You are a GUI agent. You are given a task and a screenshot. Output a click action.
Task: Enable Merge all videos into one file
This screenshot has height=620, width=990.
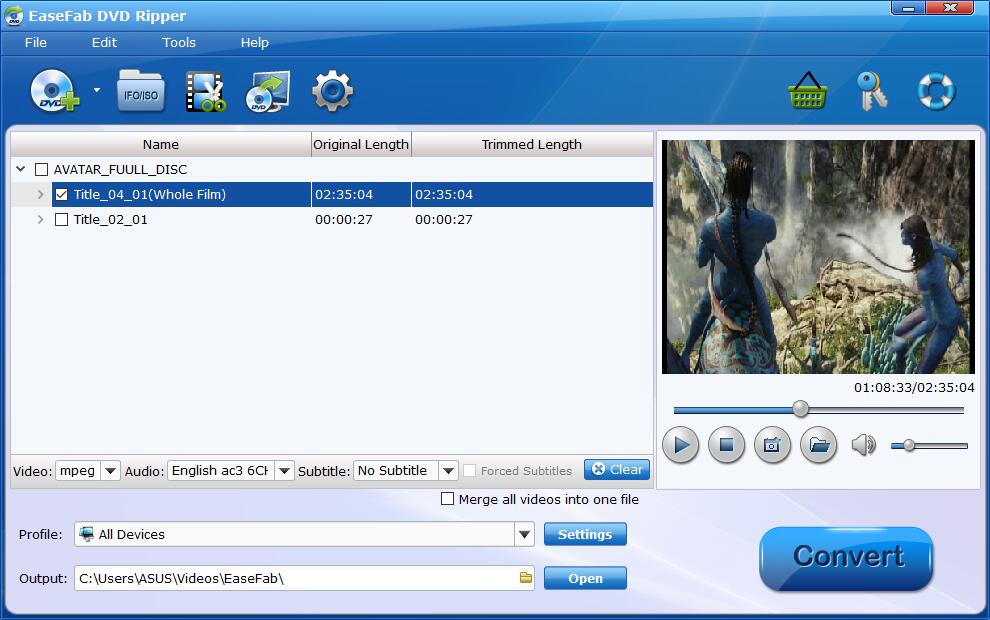click(448, 499)
